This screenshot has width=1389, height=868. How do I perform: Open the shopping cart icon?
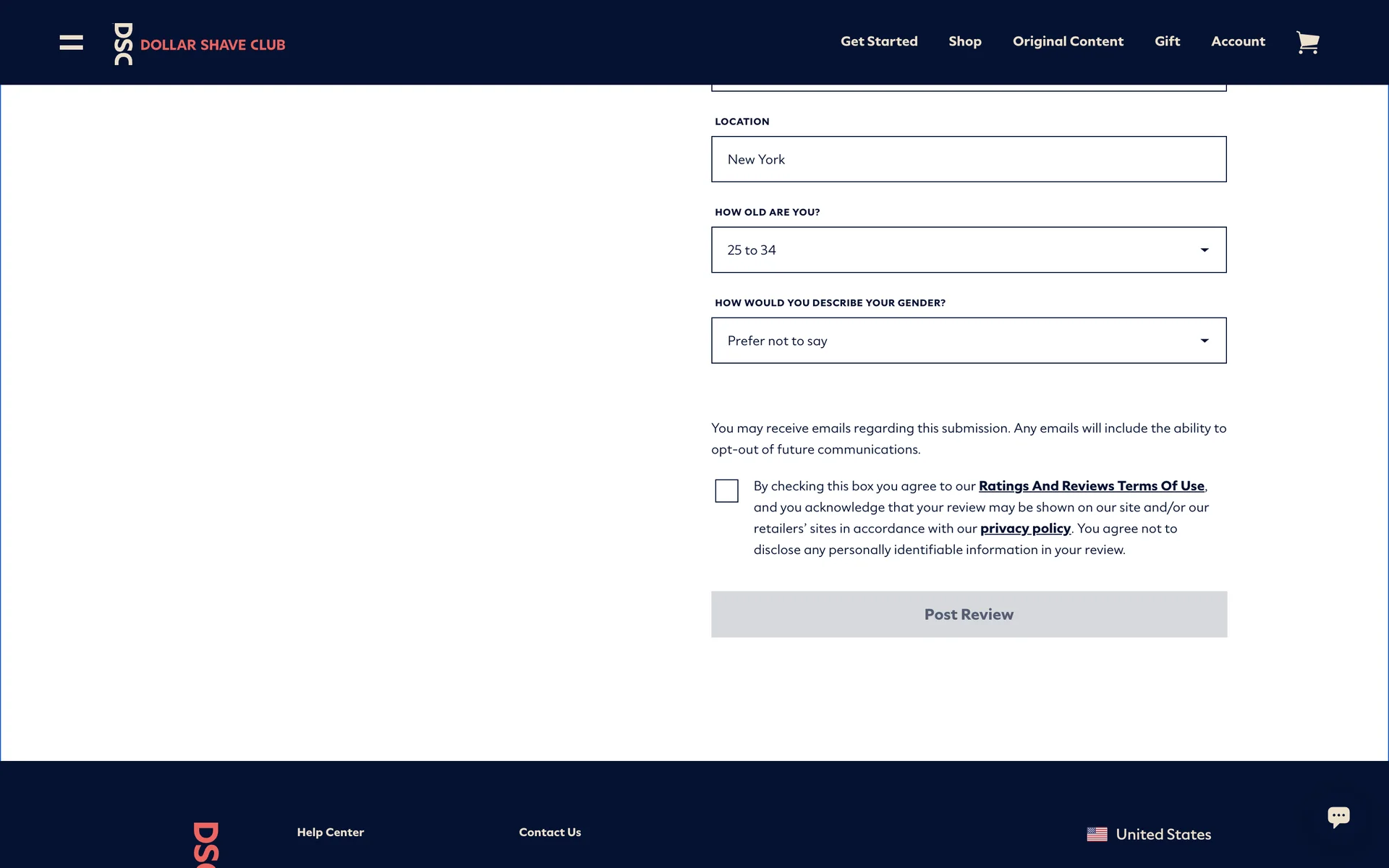click(1307, 43)
